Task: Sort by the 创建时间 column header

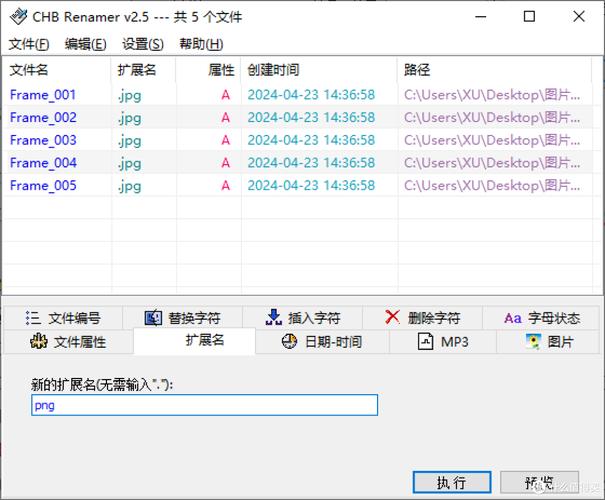Action: click(319, 70)
